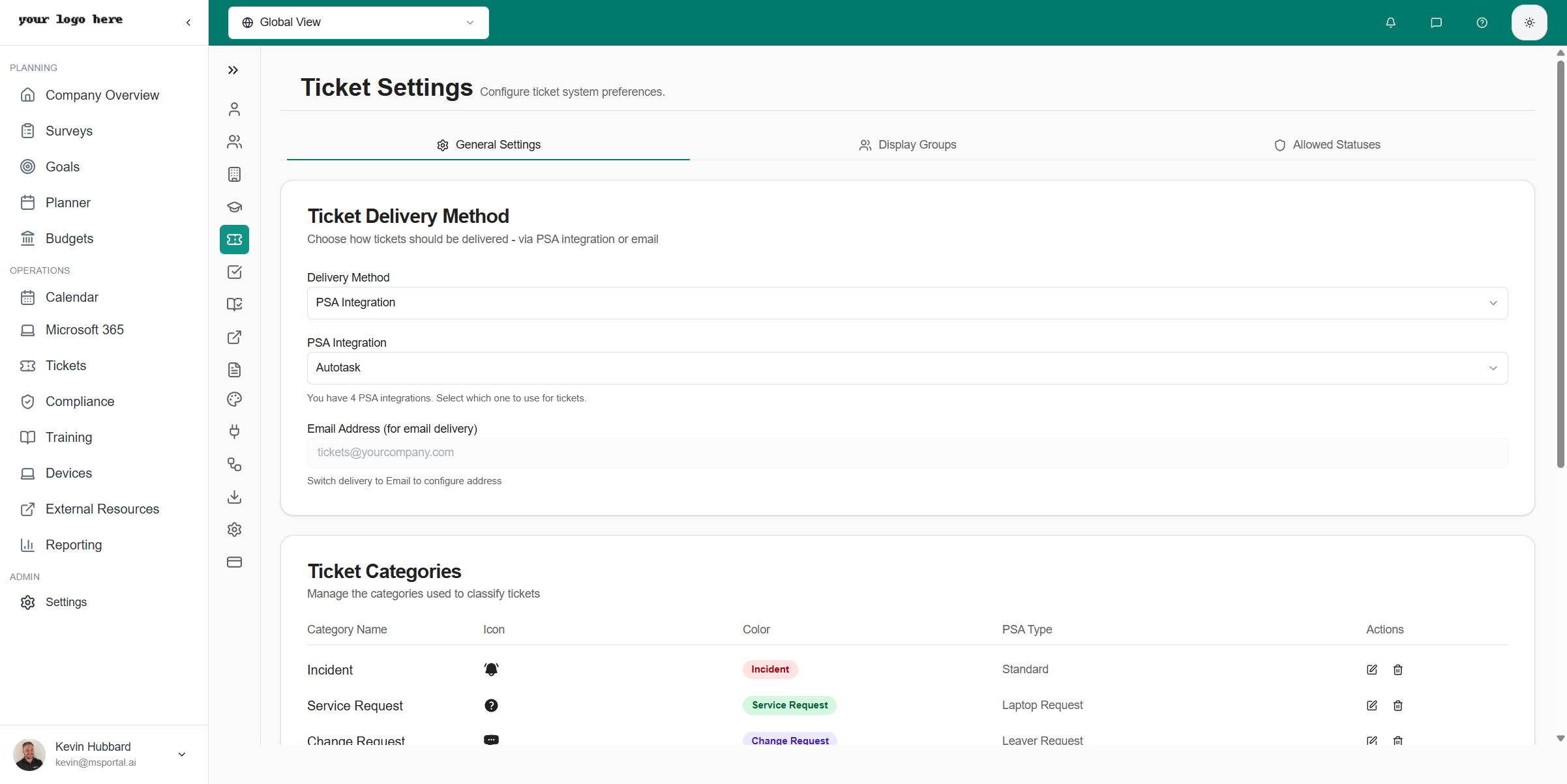The image size is (1567, 784).
Task: Switch to the Display Groups tab
Action: 907,144
